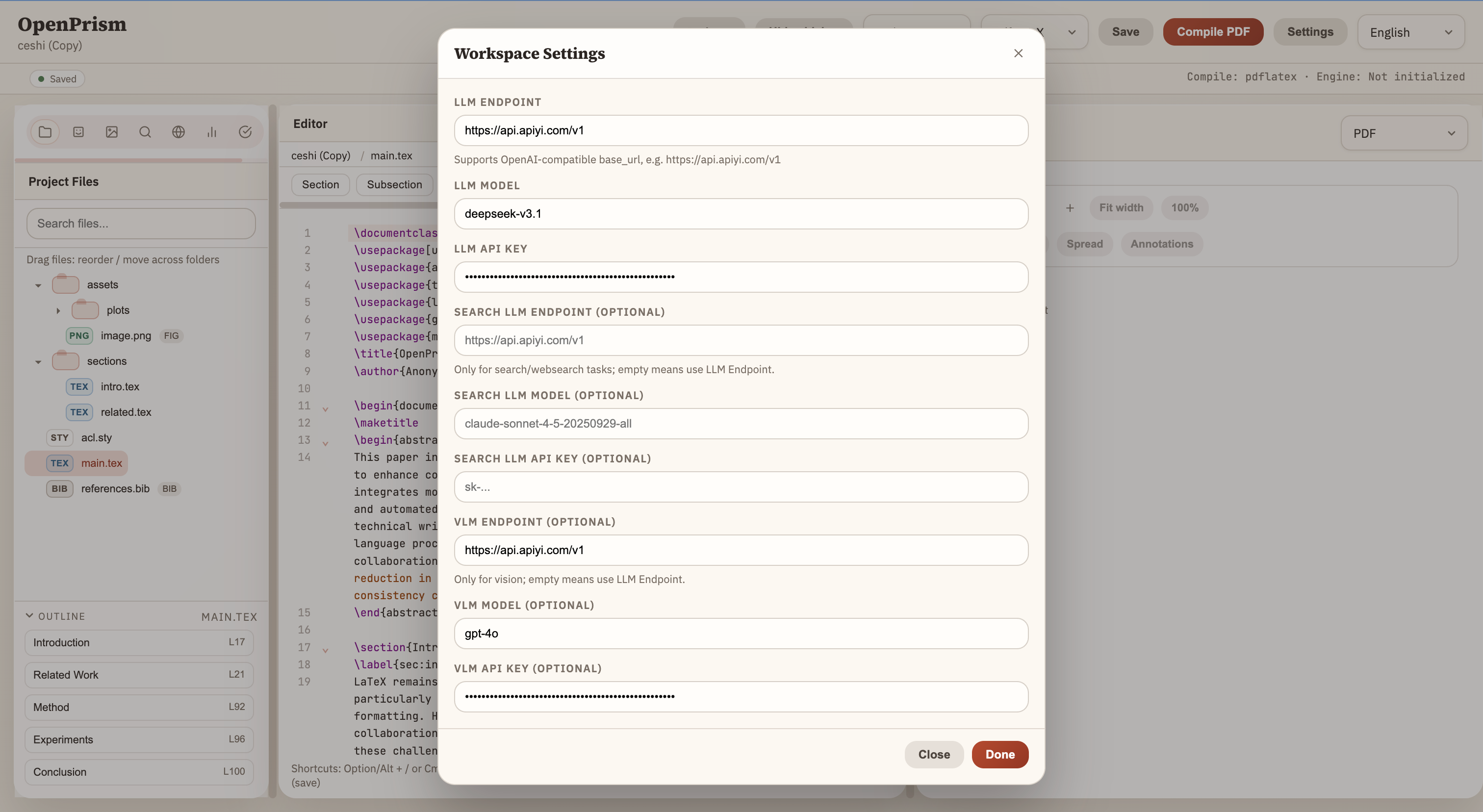Image resolution: width=1483 pixels, height=812 pixels.
Task: Open acl.sty in the file tree
Action: click(x=96, y=437)
